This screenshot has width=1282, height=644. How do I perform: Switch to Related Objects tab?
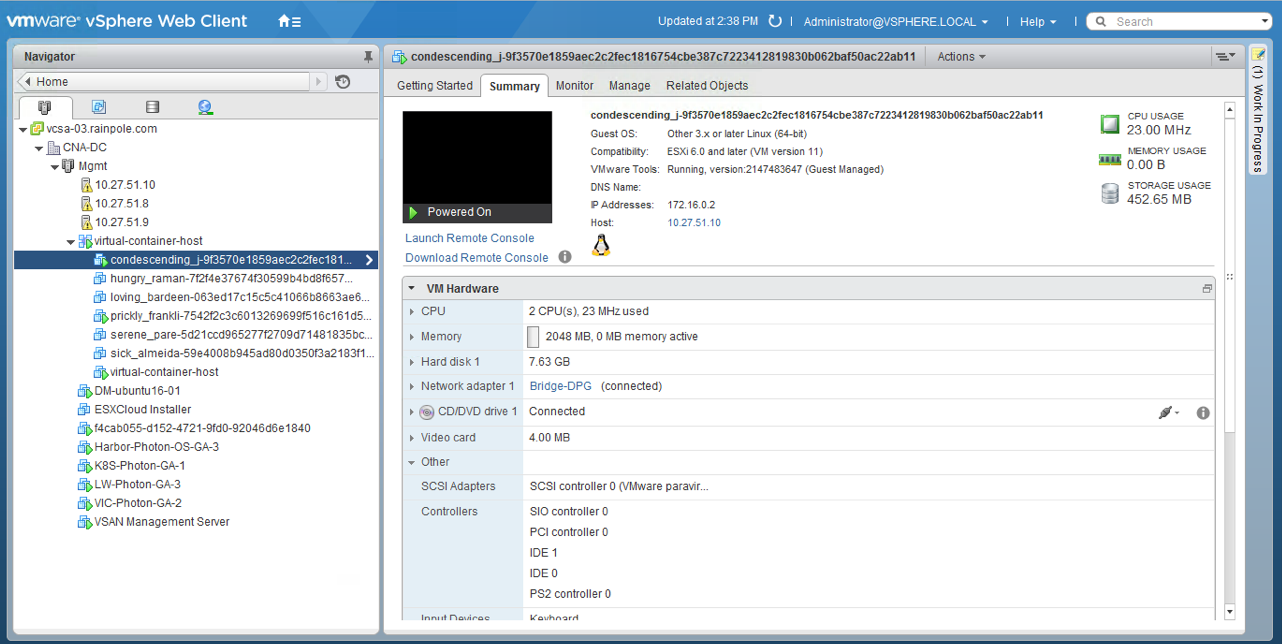coord(706,86)
